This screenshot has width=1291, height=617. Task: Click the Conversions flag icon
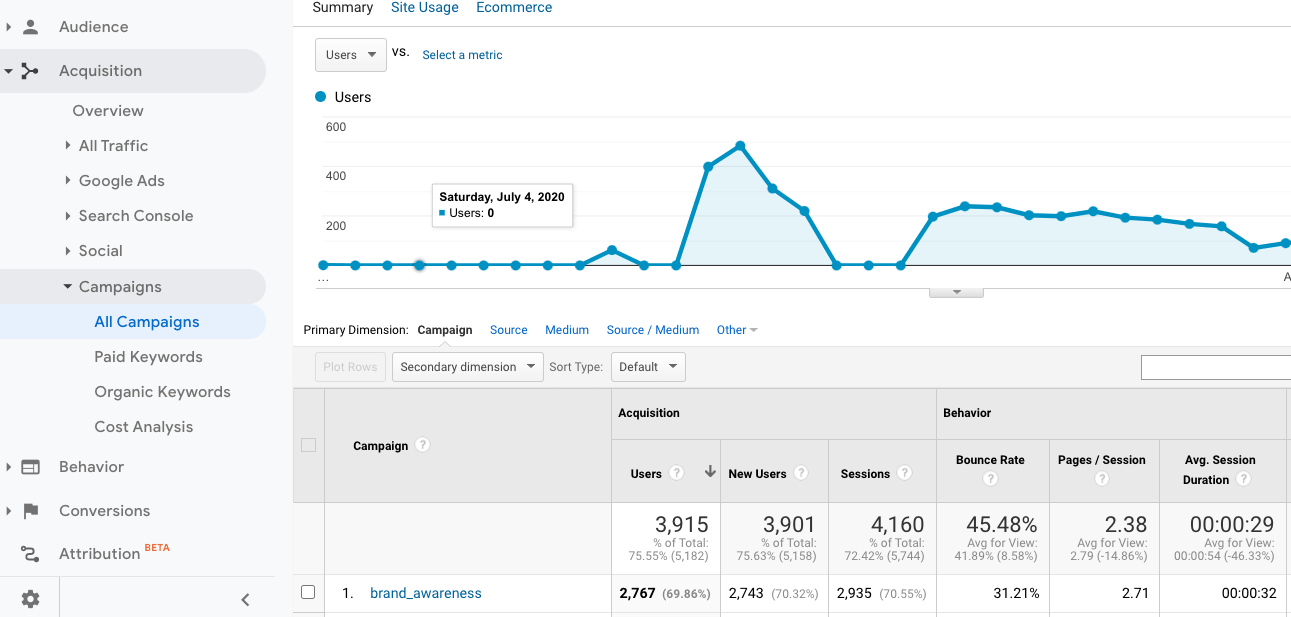pyautogui.click(x=30, y=511)
